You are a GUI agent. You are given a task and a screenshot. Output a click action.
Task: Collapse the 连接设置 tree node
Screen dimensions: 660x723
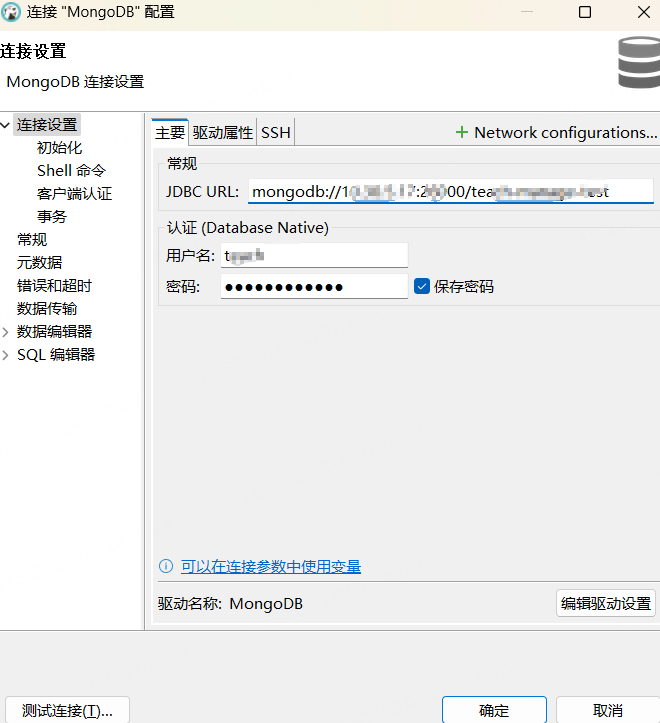point(6,125)
